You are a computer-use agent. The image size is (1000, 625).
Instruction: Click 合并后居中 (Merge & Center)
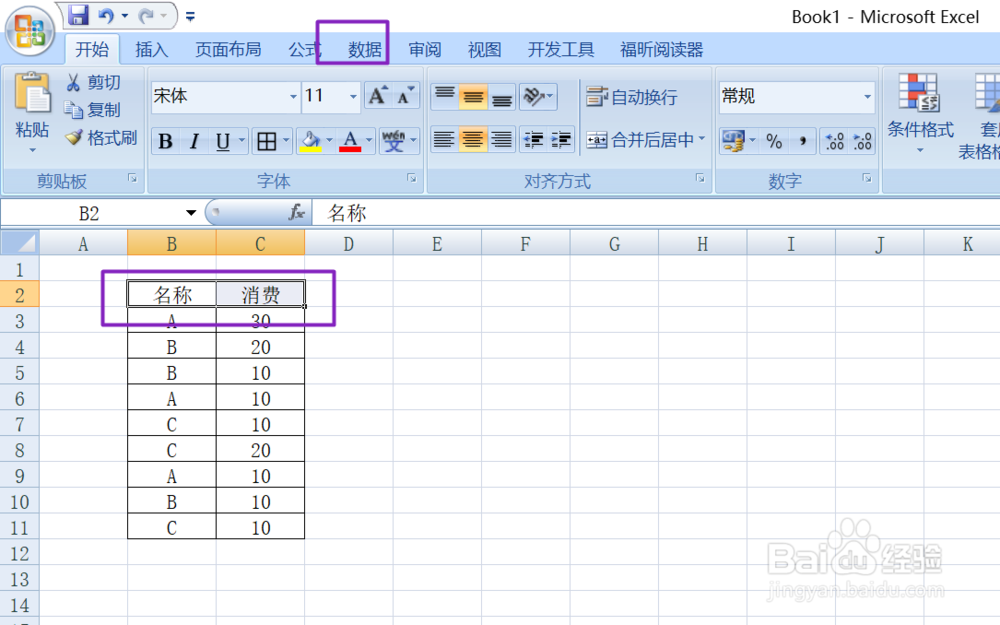tap(643, 140)
